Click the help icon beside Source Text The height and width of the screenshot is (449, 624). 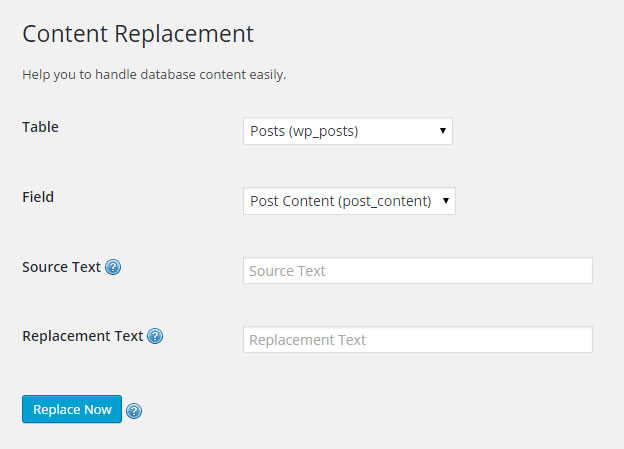(x=113, y=267)
